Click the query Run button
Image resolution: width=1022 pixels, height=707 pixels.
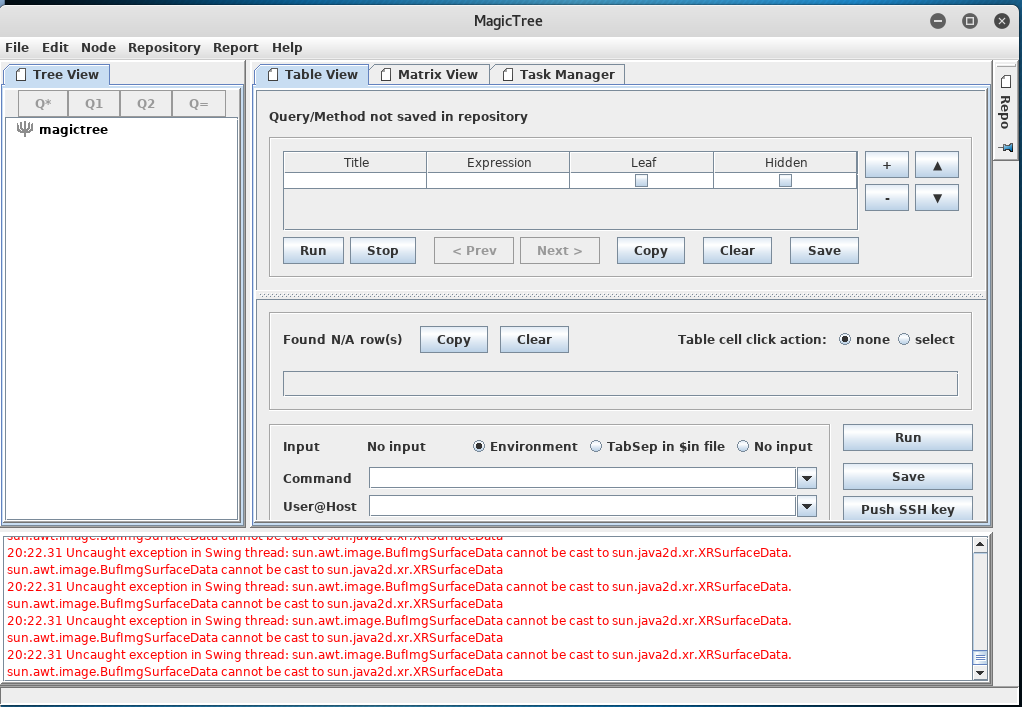click(x=313, y=250)
